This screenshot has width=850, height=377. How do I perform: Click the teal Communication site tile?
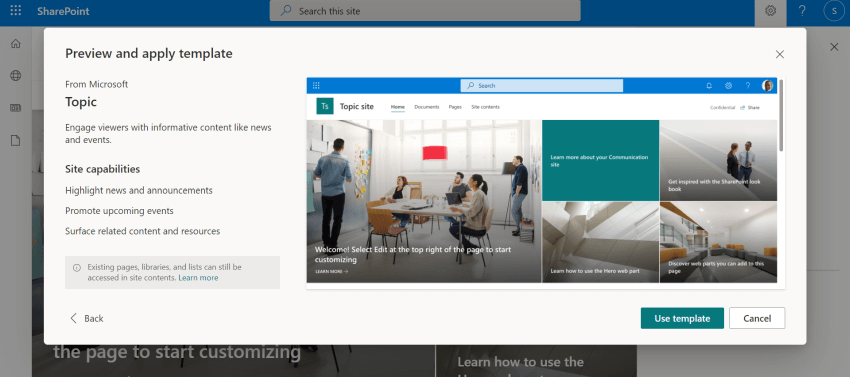click(x=601, y=161)
